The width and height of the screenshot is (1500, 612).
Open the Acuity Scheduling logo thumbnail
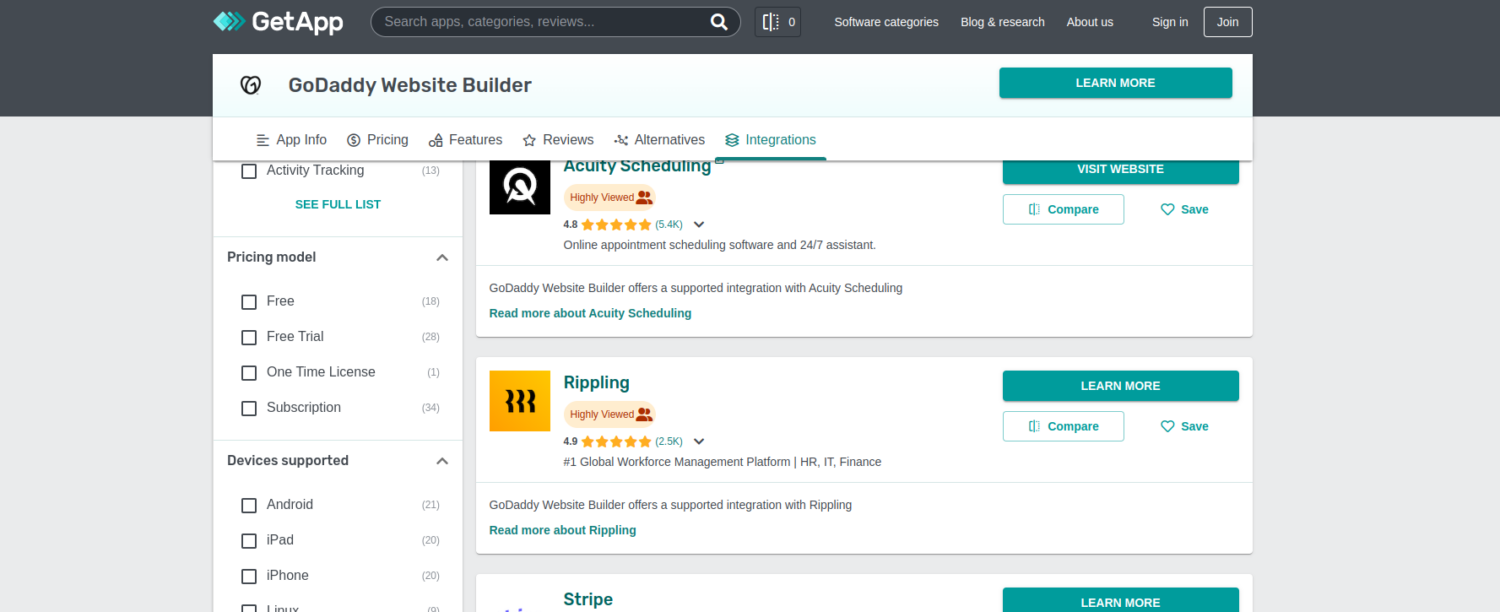tap(520, 187)
